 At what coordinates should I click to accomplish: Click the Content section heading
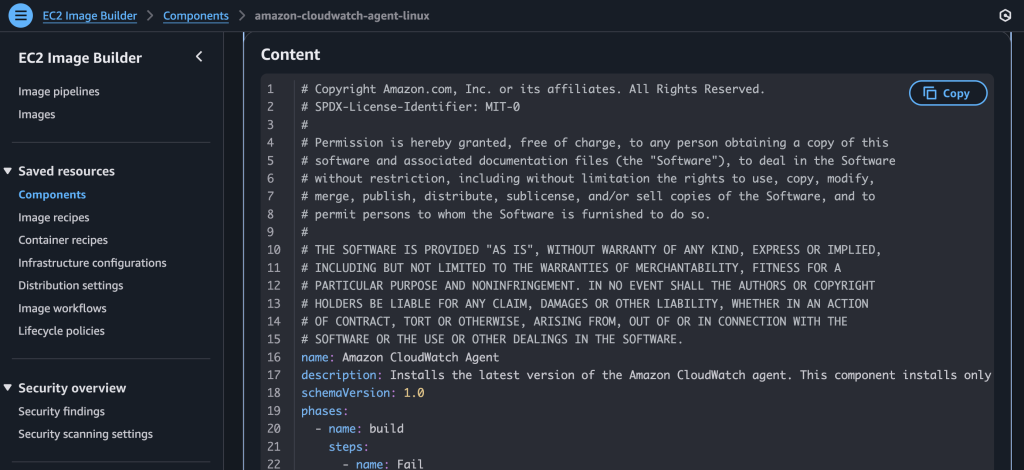(291, 55)
